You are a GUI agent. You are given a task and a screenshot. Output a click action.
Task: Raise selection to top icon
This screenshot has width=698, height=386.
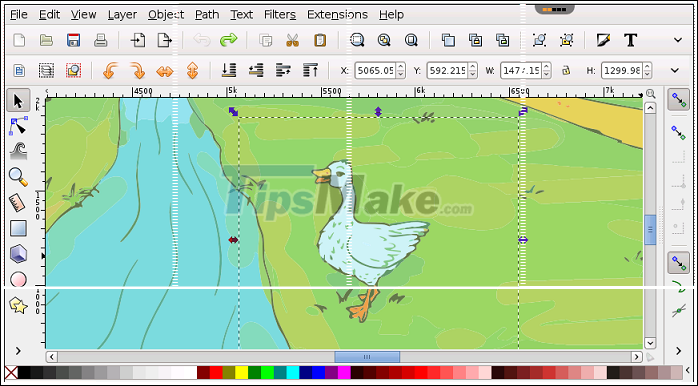310,70
